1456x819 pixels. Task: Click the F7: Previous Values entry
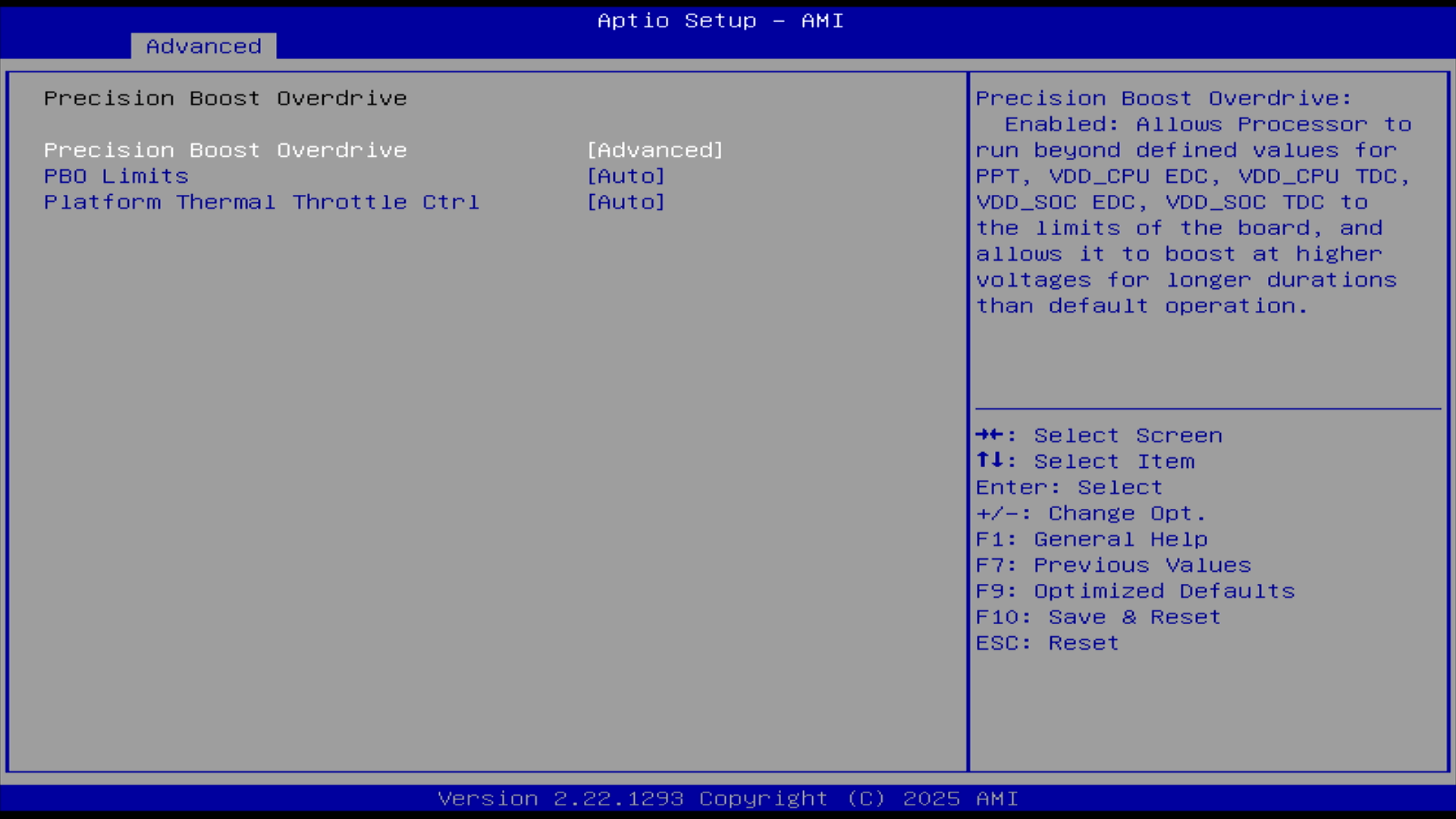pyautogui.click(x=1112, y=565)
